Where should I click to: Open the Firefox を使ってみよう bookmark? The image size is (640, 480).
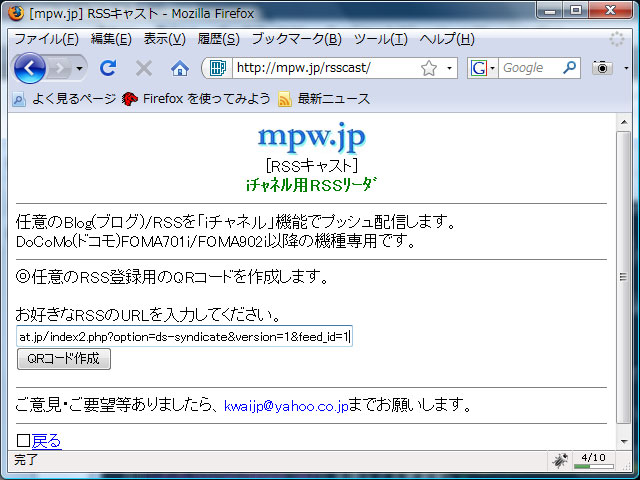point(196,99)
